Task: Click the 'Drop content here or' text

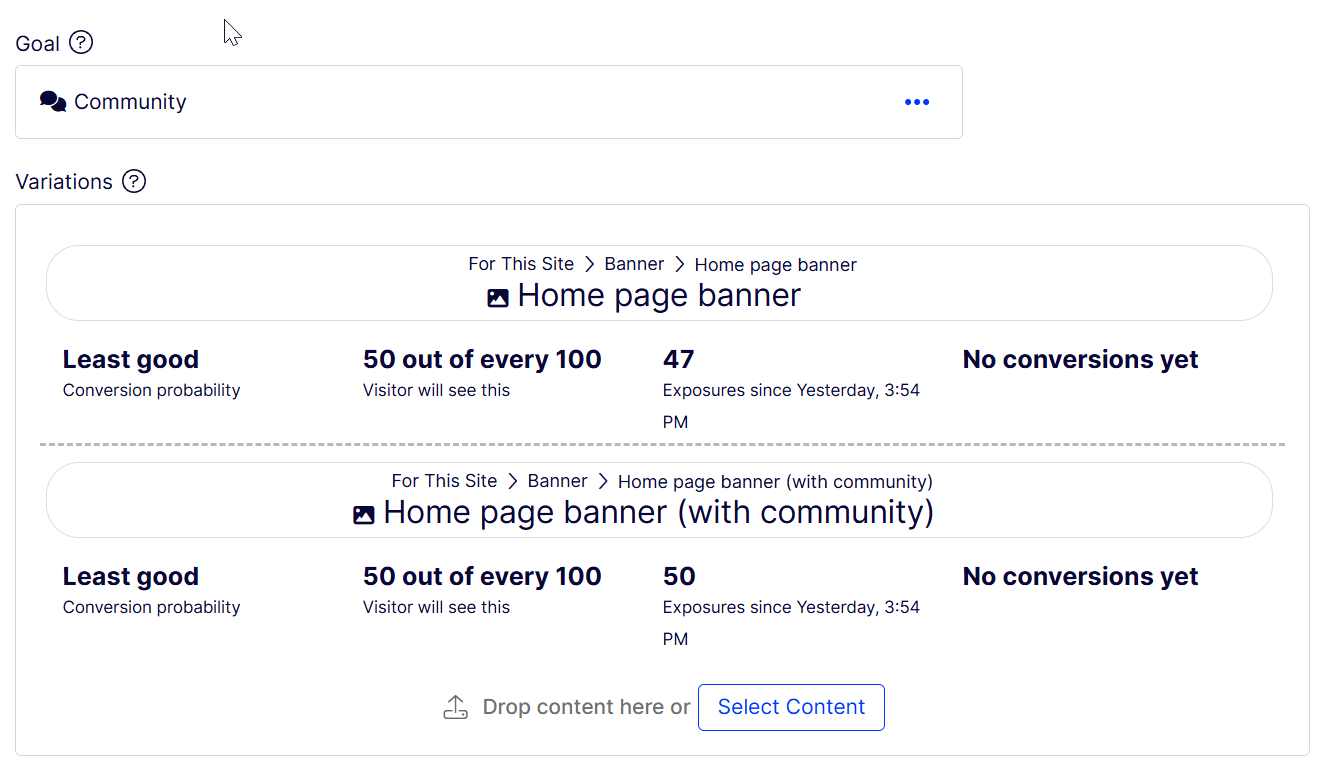Action: tap(586, 708)
